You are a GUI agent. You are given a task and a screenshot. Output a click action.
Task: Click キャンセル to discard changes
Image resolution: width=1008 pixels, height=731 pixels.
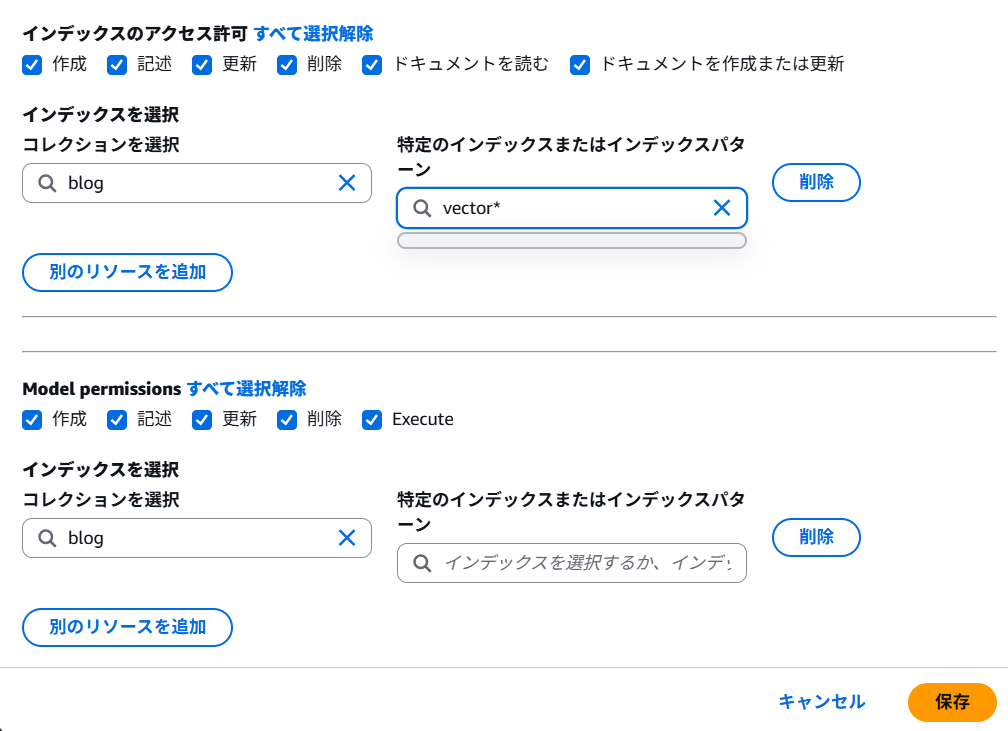822,702
